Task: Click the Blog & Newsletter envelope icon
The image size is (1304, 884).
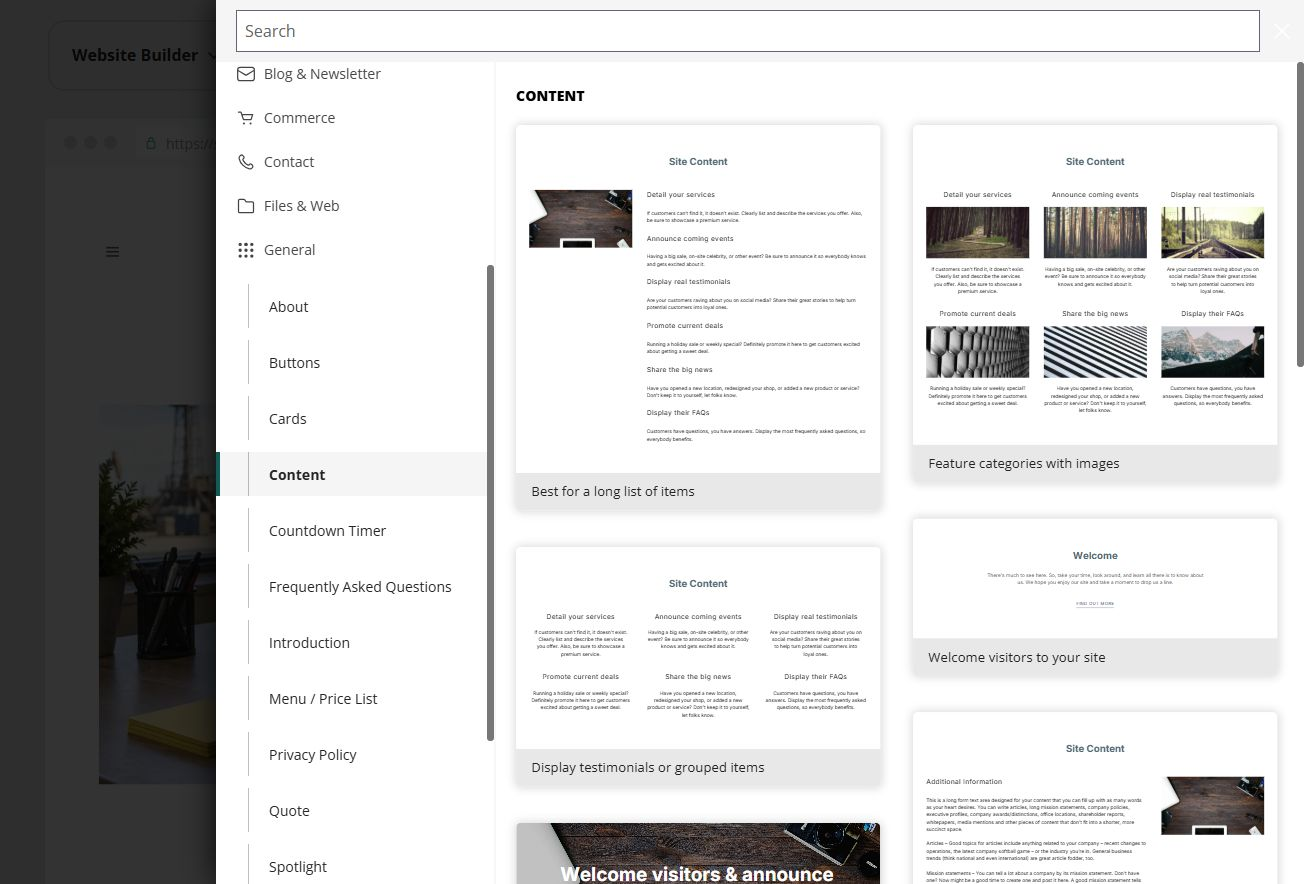Action: click(245, 74)
